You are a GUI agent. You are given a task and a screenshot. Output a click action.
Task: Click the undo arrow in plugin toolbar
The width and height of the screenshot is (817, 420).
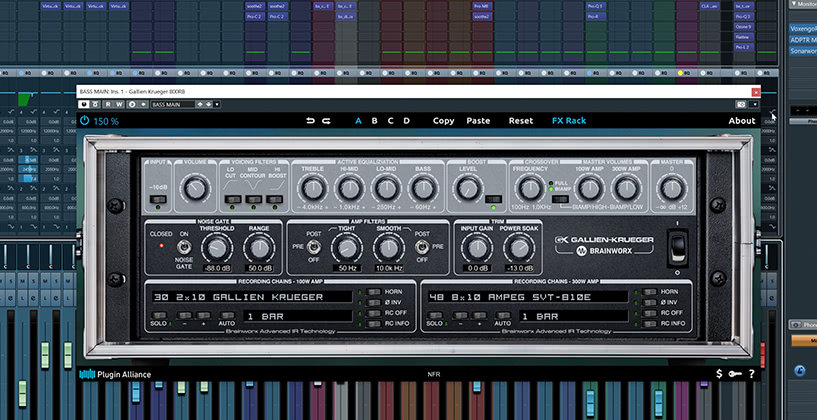[311, 121]
